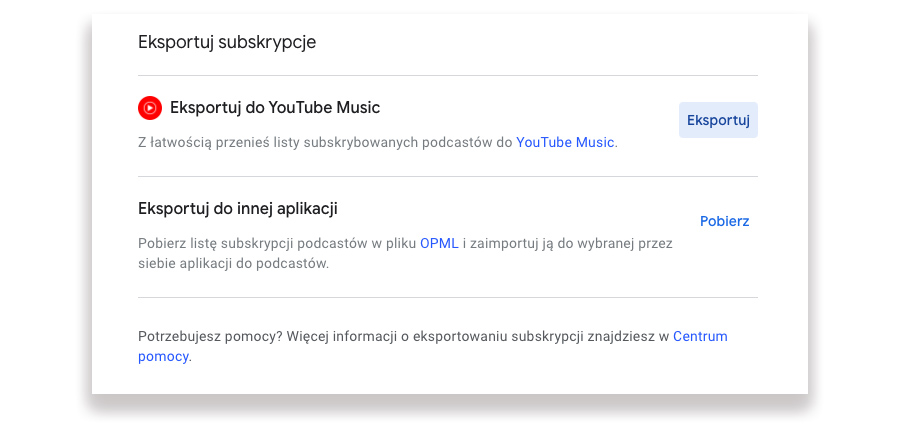This screenshot has height=429, width=900.
Task: Click the divider above the help text
Action: (448, 297)
